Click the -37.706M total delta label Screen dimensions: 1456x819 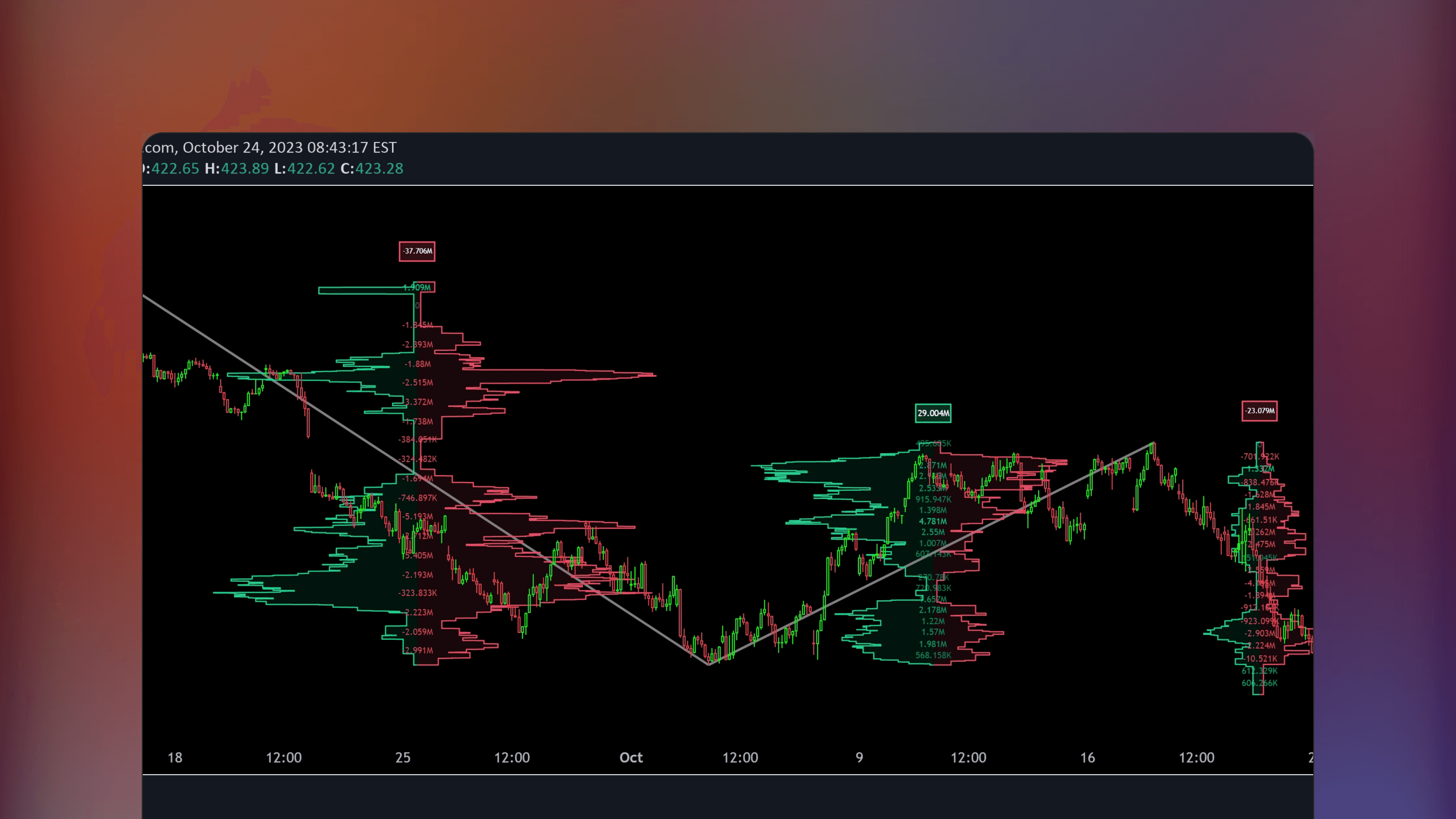(x=417, y=251)
